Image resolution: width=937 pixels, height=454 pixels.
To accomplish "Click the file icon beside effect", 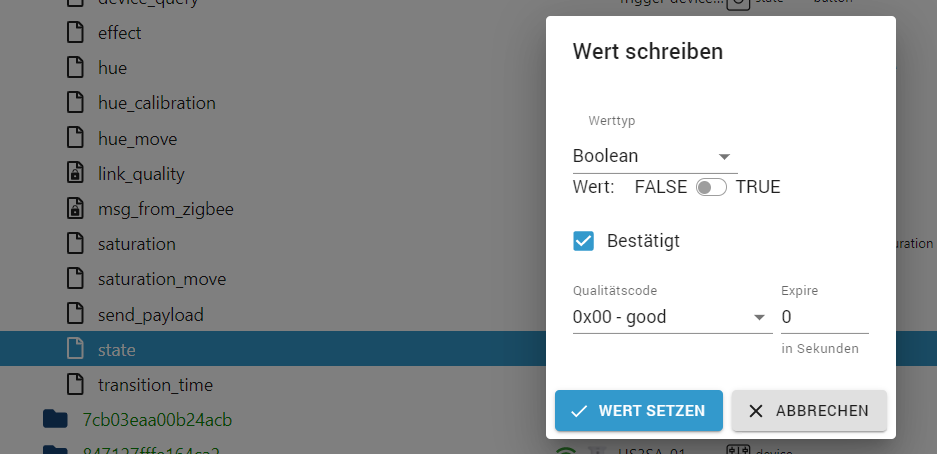I will tap(75, 32).
